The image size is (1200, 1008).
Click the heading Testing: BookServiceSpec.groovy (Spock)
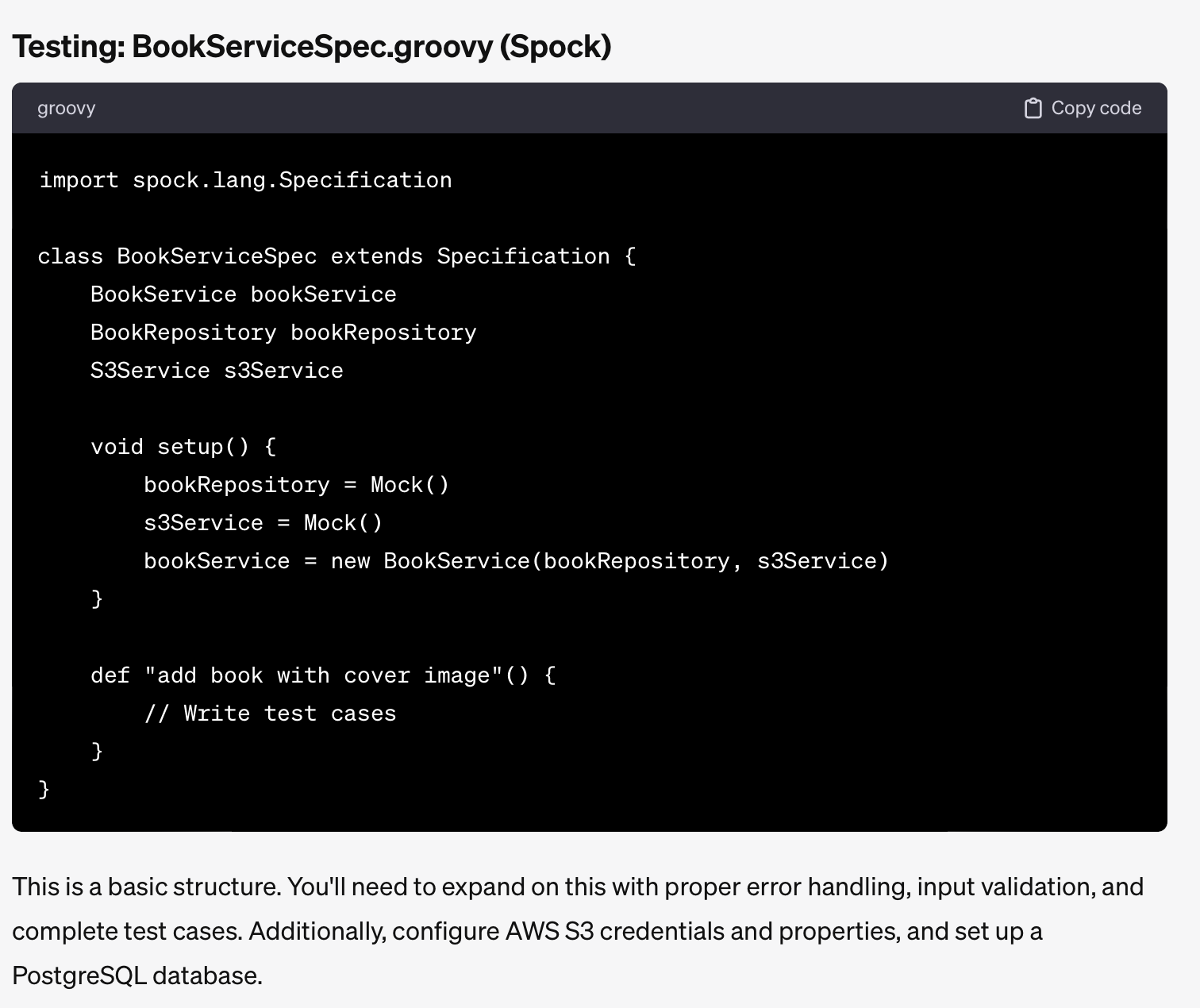tap(312, 46)
